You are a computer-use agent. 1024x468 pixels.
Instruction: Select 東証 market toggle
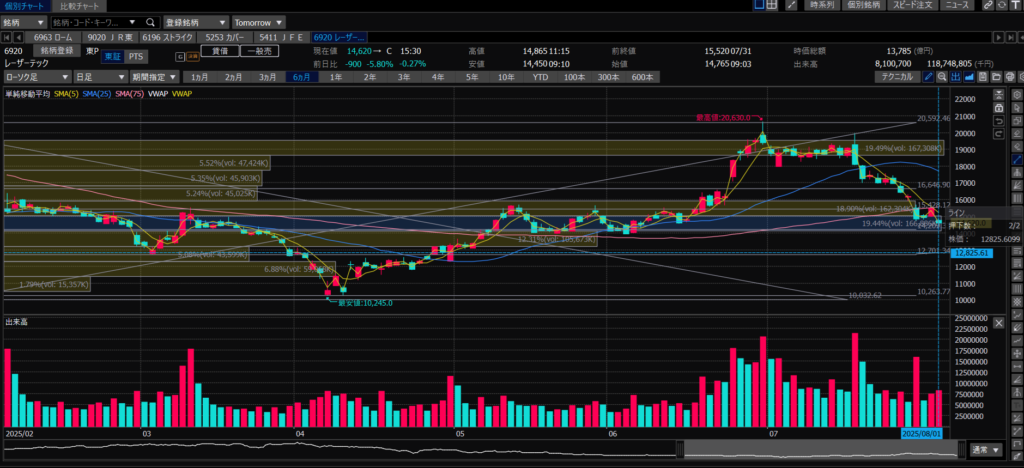[112, 57]
